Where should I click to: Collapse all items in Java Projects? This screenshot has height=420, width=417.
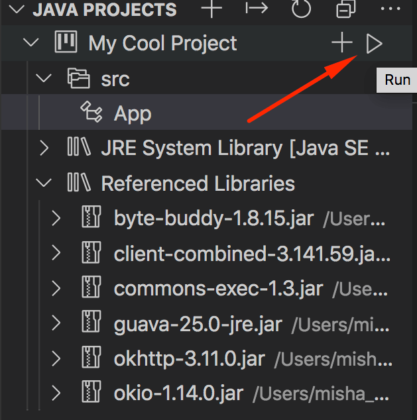coord(346,8)
